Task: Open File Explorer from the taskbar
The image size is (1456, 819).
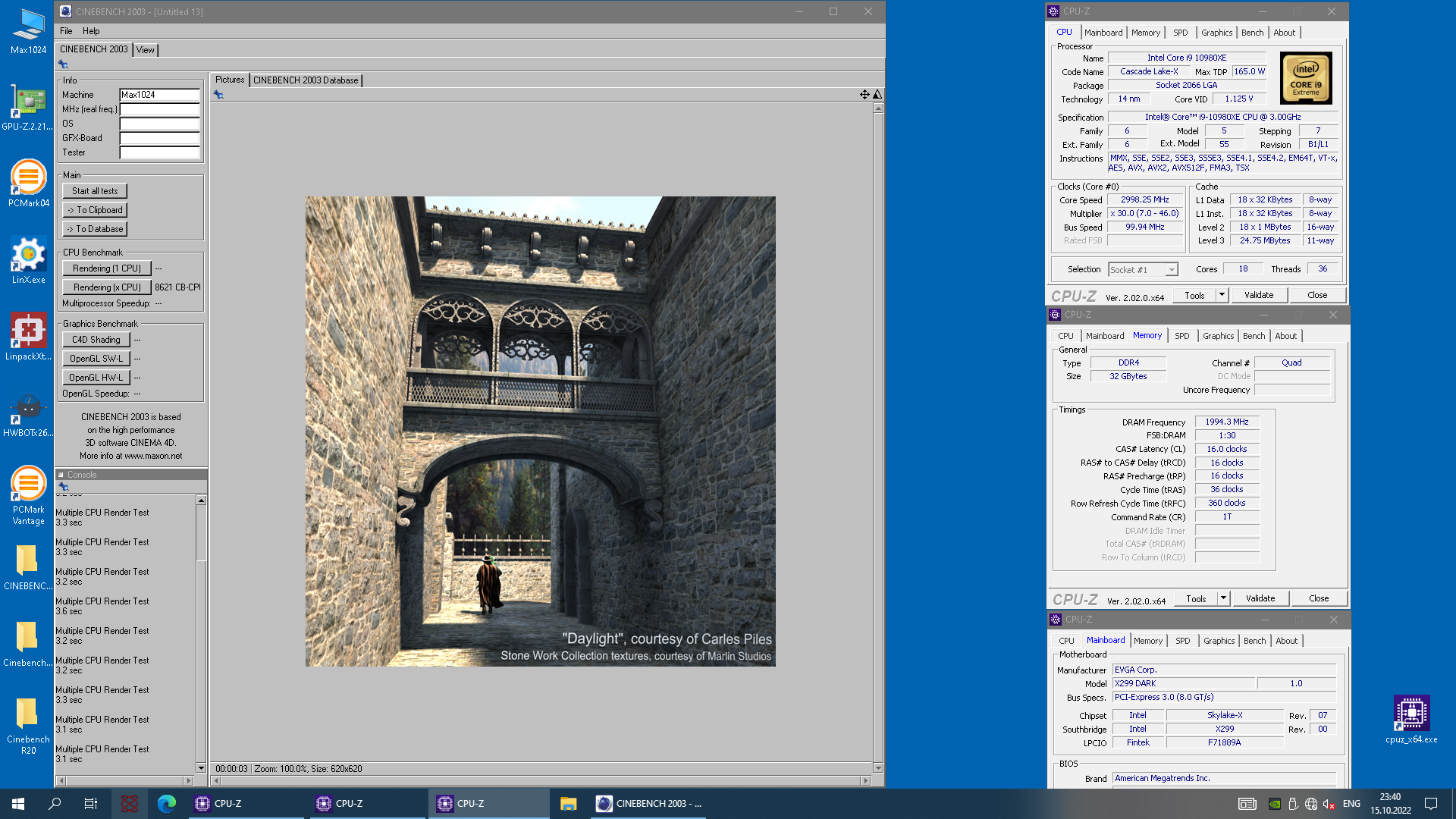Action: pyautogui.click(x=569, y=804)
